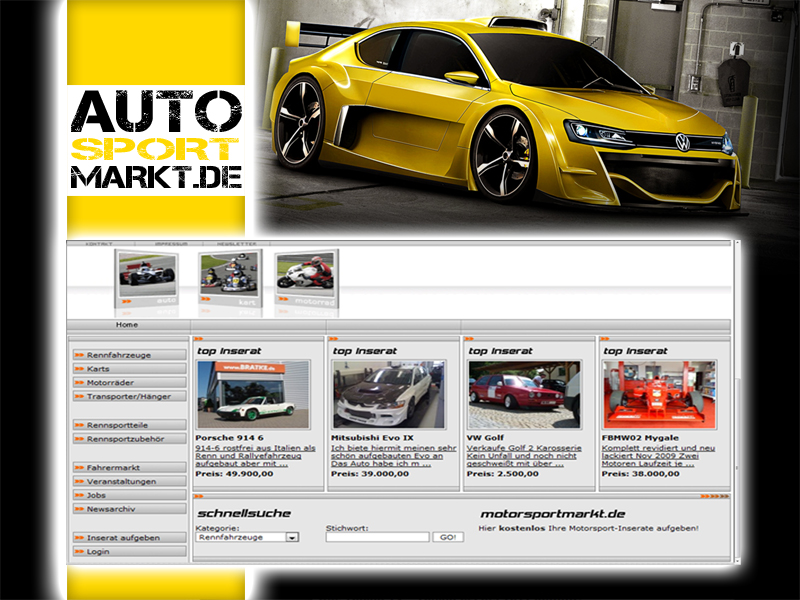The width and height of the screenshot is (800, 600).
Task: Open the Karts sidebar category
Action: click(x=130, y=368)
